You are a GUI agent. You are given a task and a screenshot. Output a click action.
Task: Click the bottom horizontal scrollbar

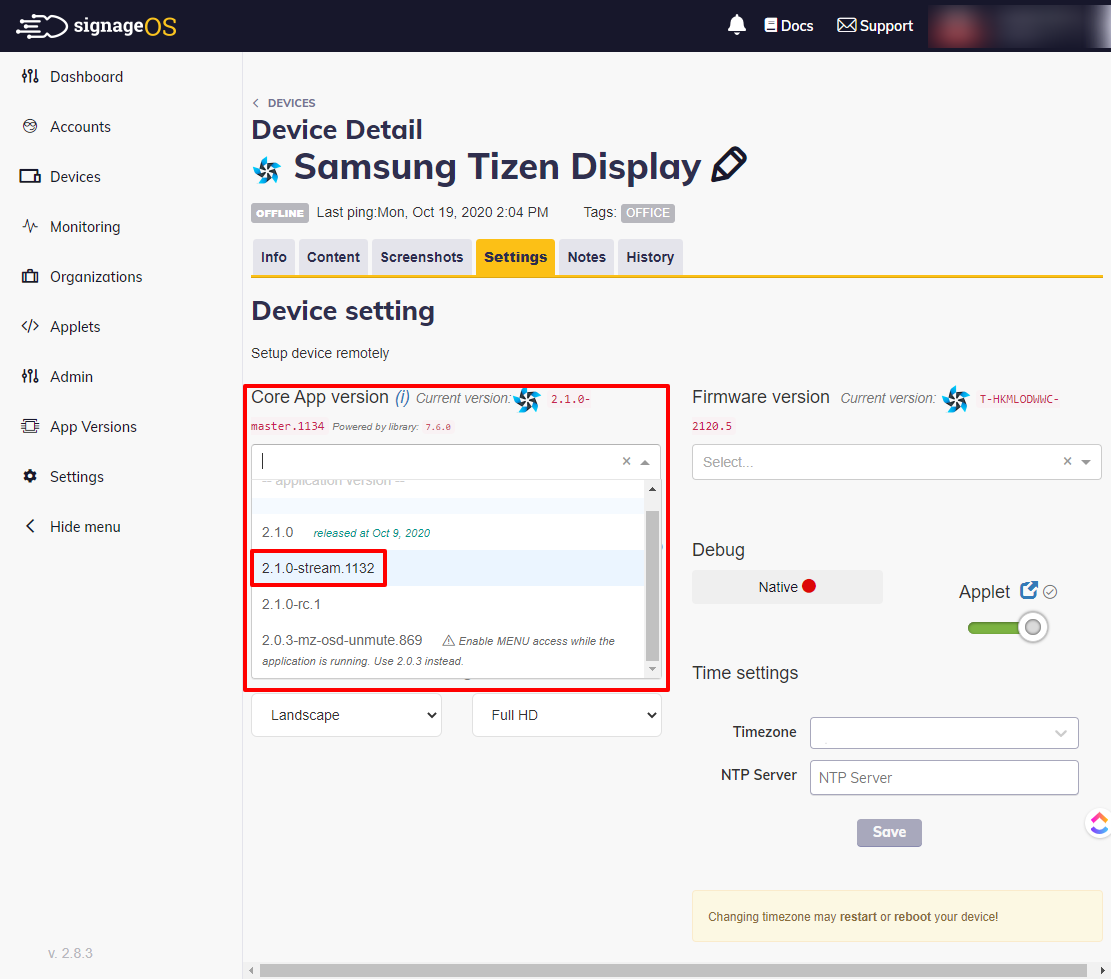tap(670, 968)
